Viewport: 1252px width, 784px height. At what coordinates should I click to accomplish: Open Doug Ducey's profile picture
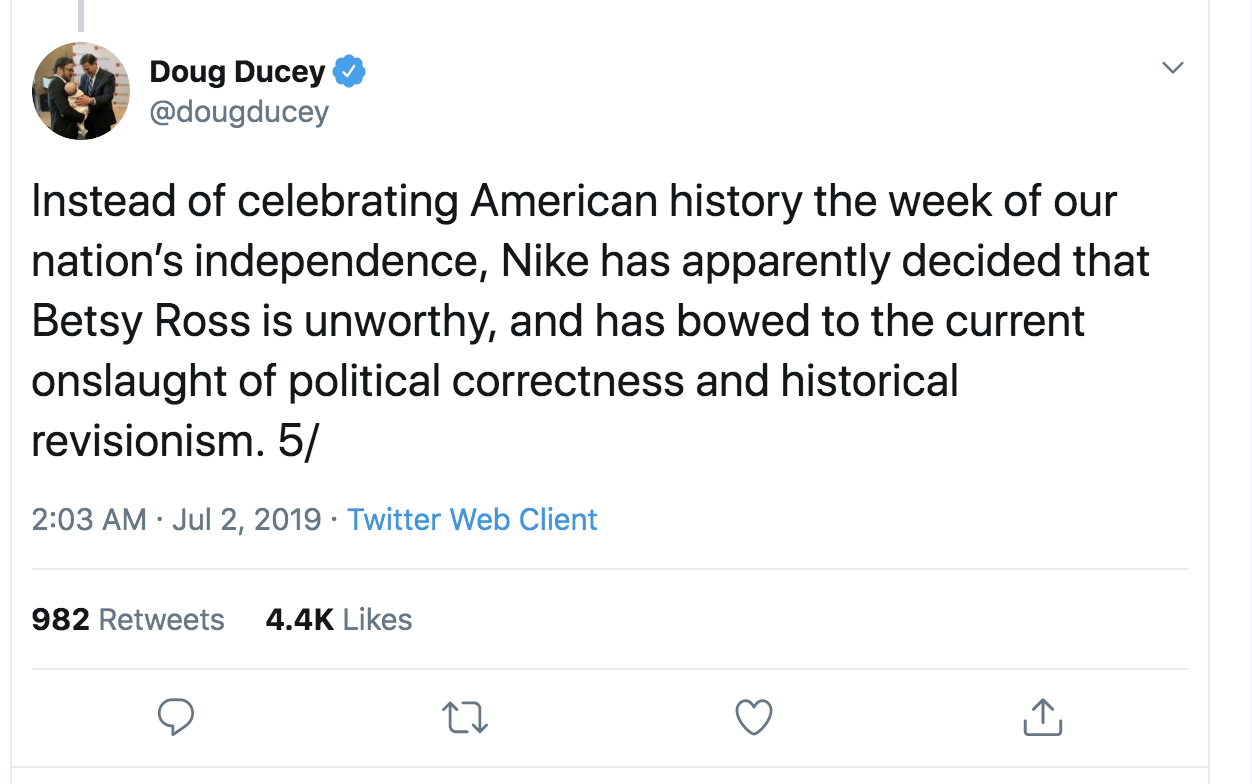pos(81,90)
